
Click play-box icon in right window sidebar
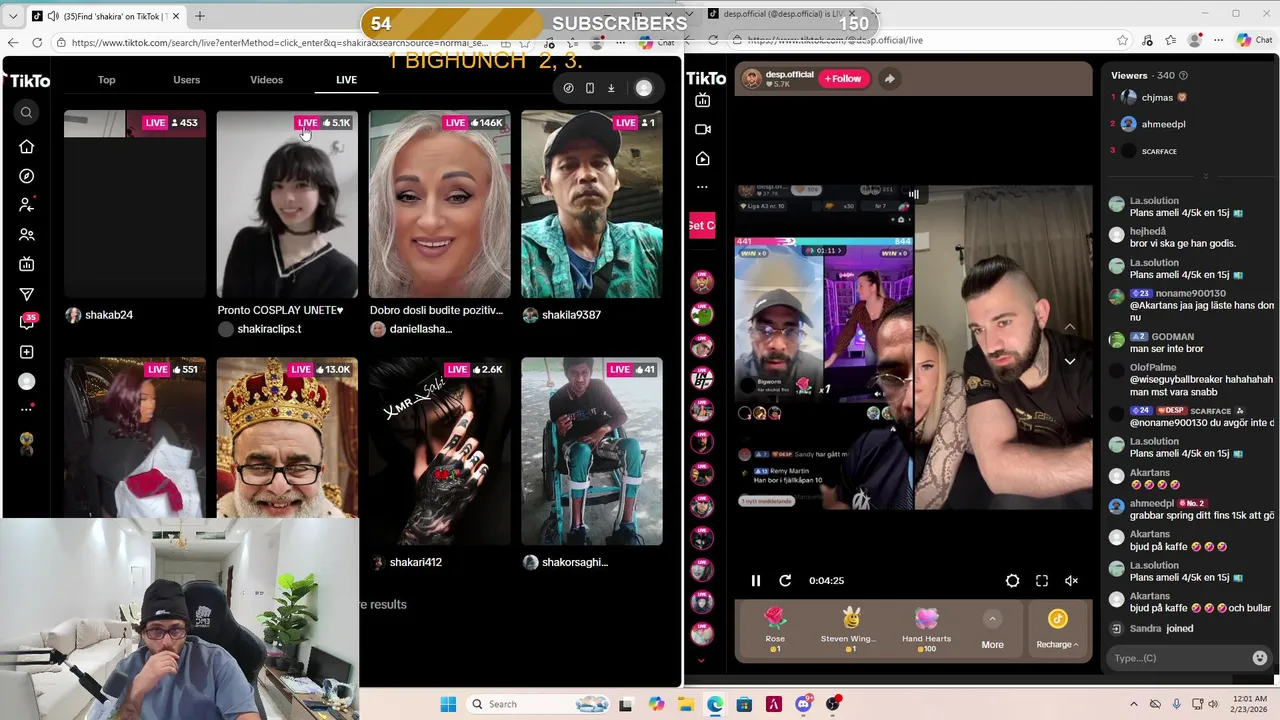(703, 159)
